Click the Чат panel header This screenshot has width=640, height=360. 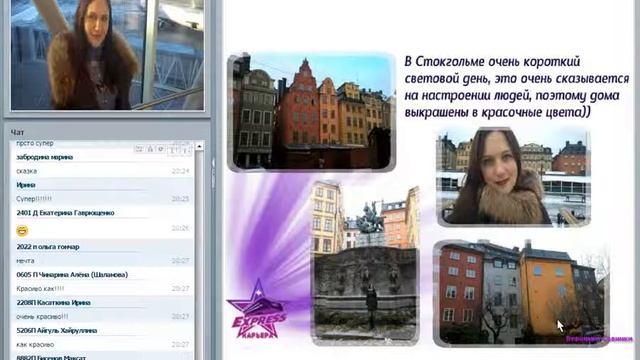pyautogui.click(x=18, y=132)
